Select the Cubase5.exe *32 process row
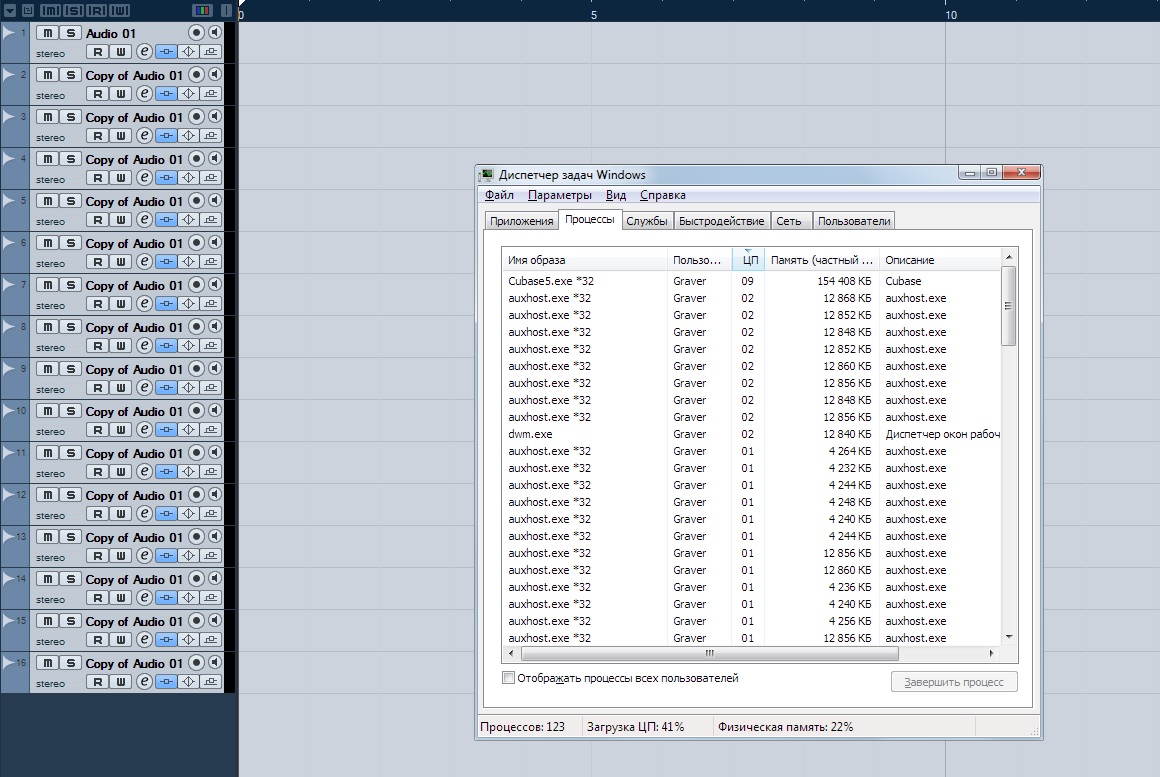Screen dimensions: 1160x777 click(751, 281)
